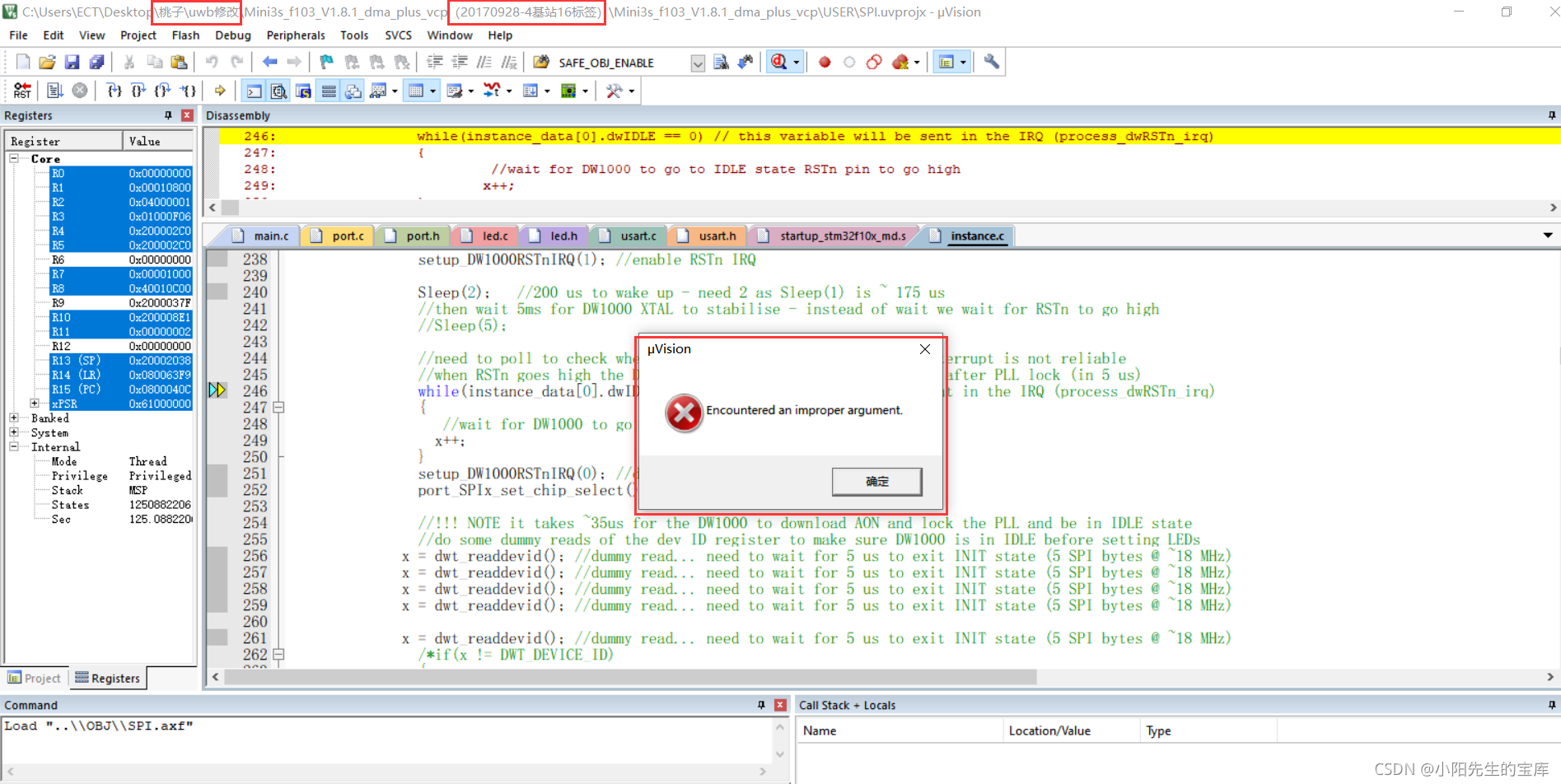Click the Run to Cursor Line icon

tap(189, 91)
